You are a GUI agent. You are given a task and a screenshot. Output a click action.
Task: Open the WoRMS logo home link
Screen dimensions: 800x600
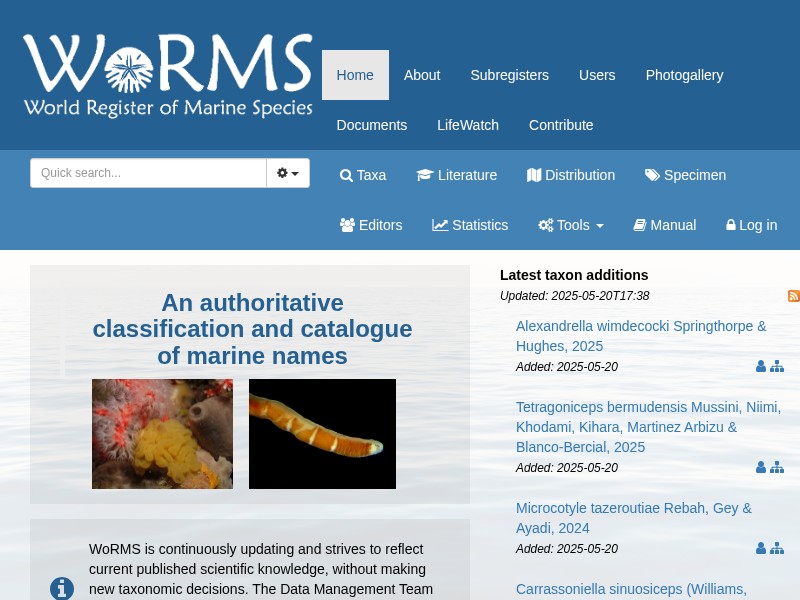pyautogui.click(x=168, y=75)
